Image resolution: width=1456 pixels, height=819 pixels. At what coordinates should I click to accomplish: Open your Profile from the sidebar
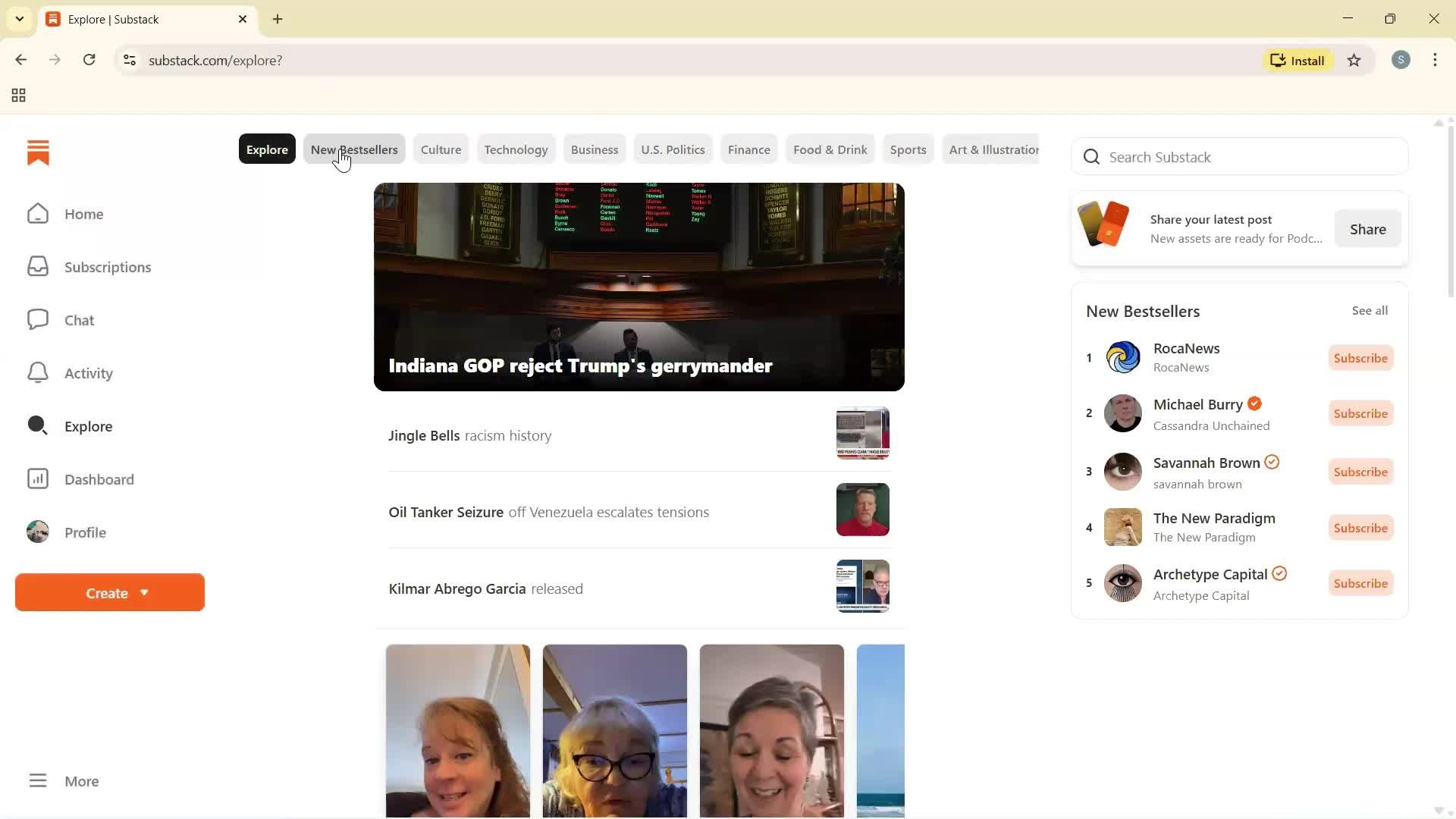pyautogui.click(x=85, y=532)
